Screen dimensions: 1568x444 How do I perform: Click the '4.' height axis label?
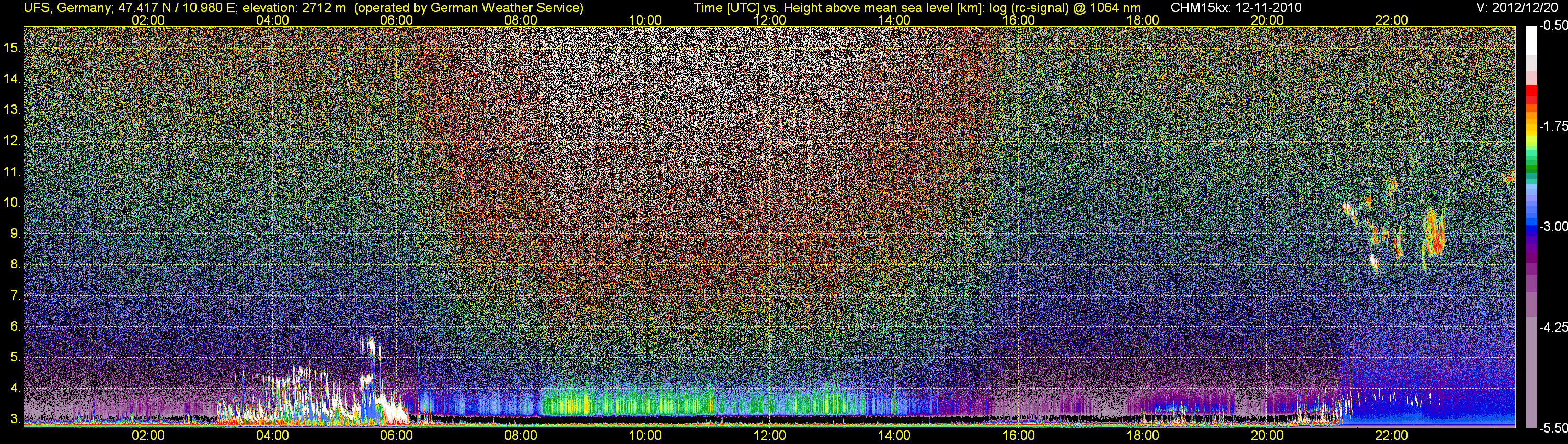pyautogui.click(x=15, y=388)
